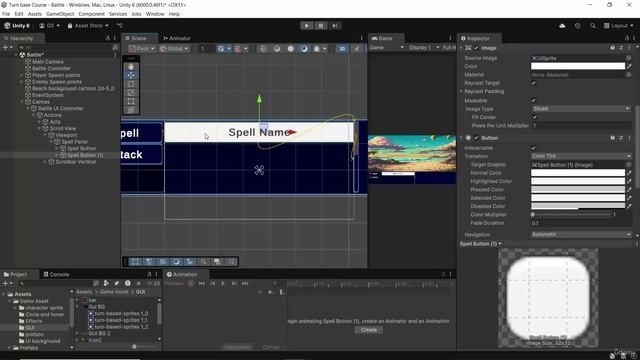Image resolution: width=640 pixels, height=360 pixels.
Task: Toggle Raycast Target checkbox
Action: (533, 83)
